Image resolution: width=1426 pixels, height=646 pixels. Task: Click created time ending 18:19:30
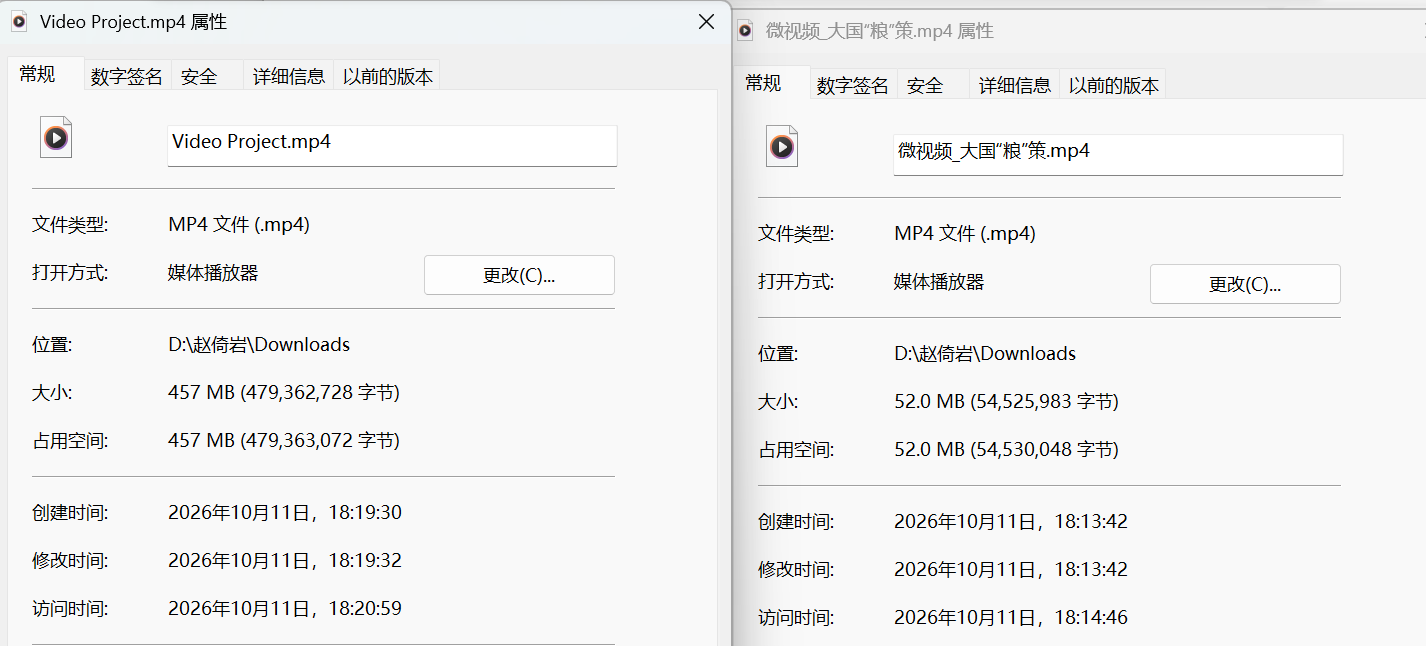285,513
